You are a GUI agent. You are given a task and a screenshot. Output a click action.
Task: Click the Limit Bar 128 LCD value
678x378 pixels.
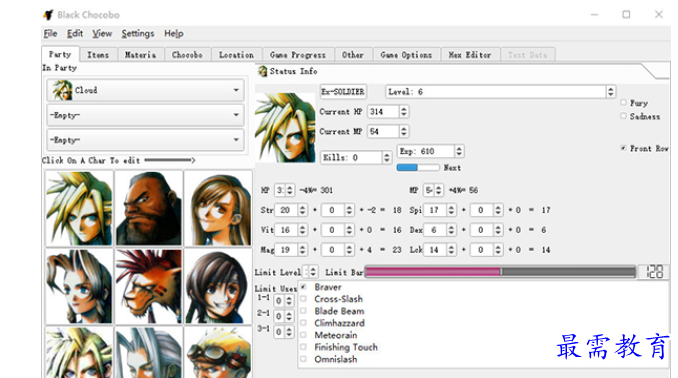(x=654, y=272)
